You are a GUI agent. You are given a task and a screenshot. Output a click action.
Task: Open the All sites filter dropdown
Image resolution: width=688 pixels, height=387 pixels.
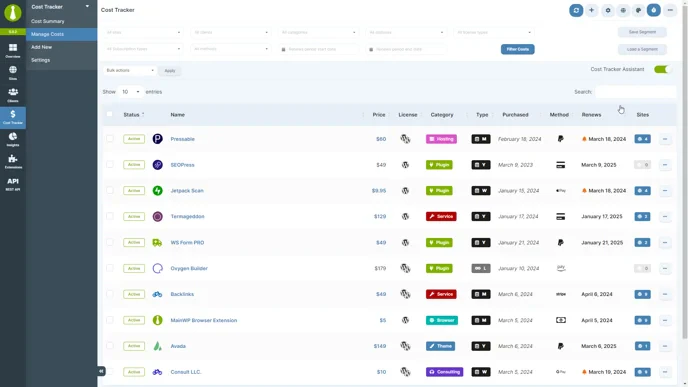tap(143, 32)
